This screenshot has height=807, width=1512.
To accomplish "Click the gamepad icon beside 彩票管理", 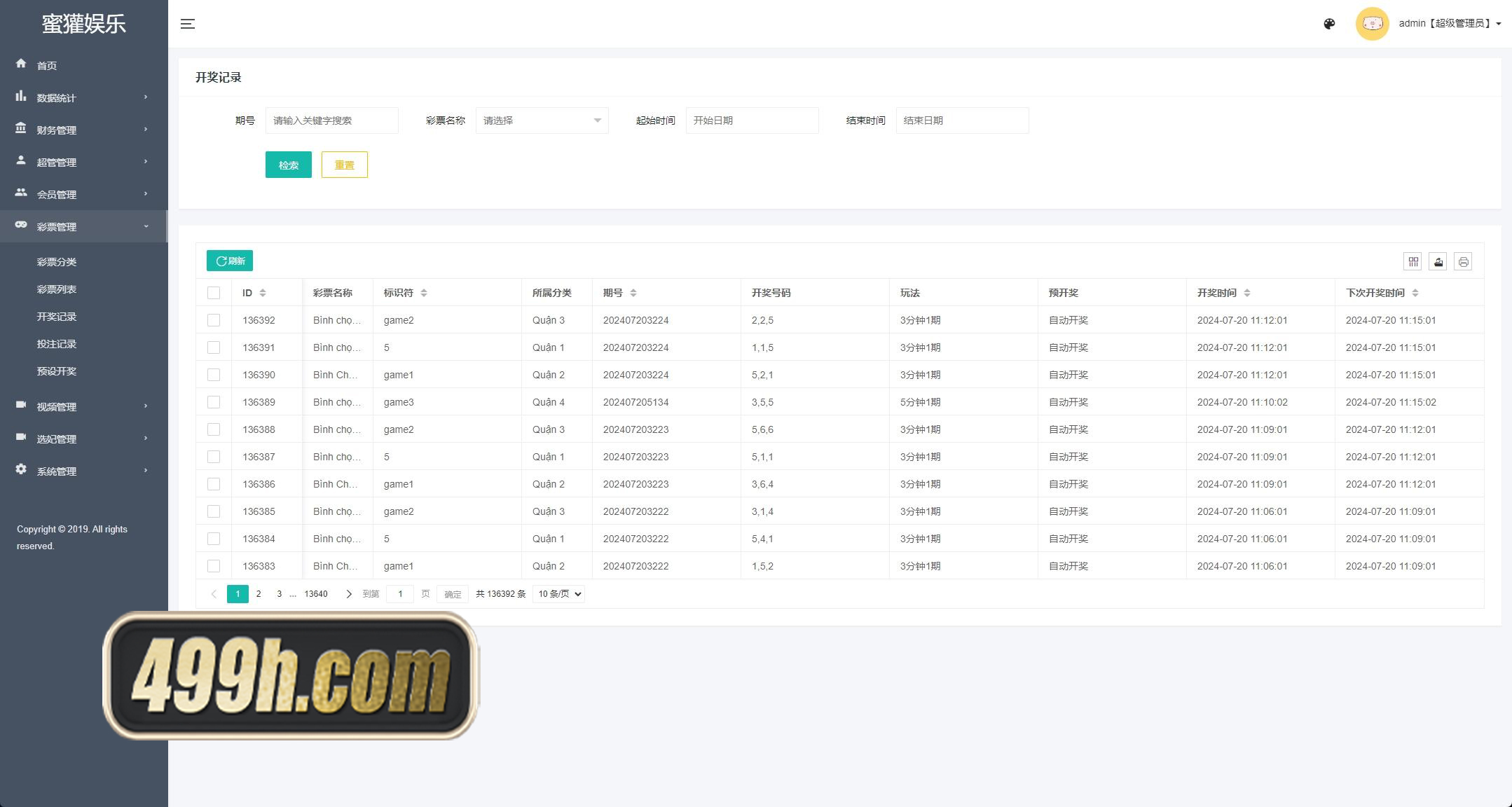I will click(x=21, y=225).
